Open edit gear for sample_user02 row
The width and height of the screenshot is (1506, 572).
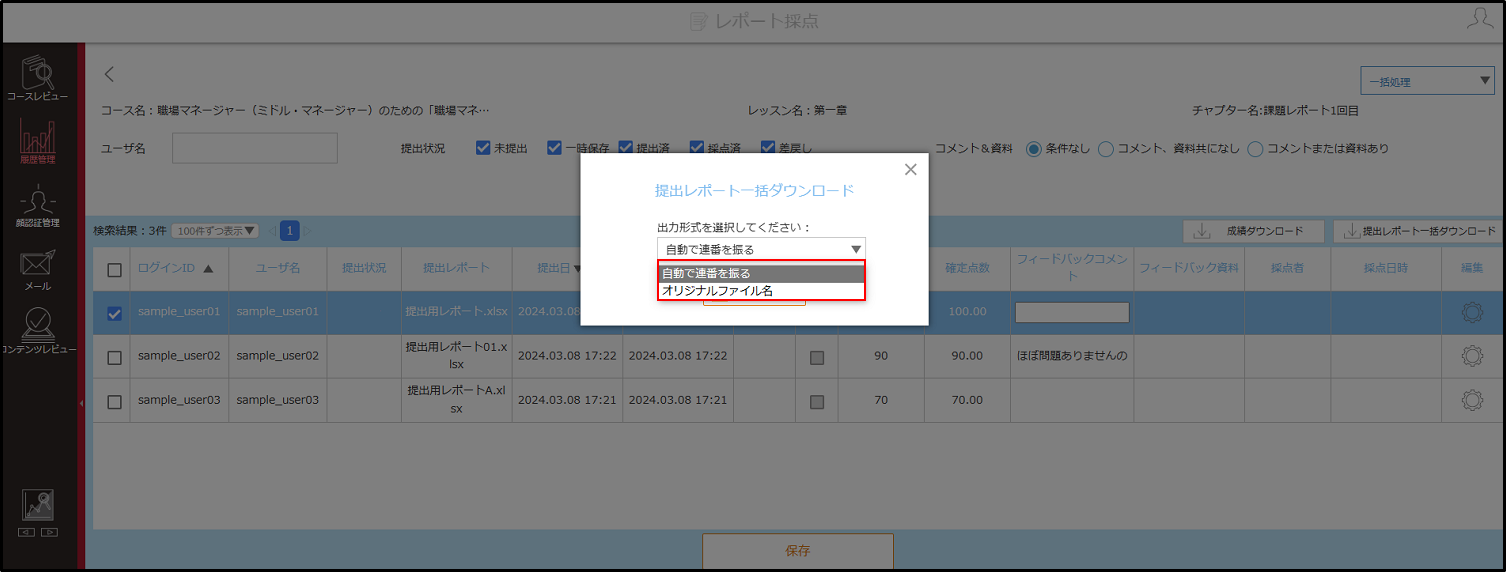point(1472,356)
